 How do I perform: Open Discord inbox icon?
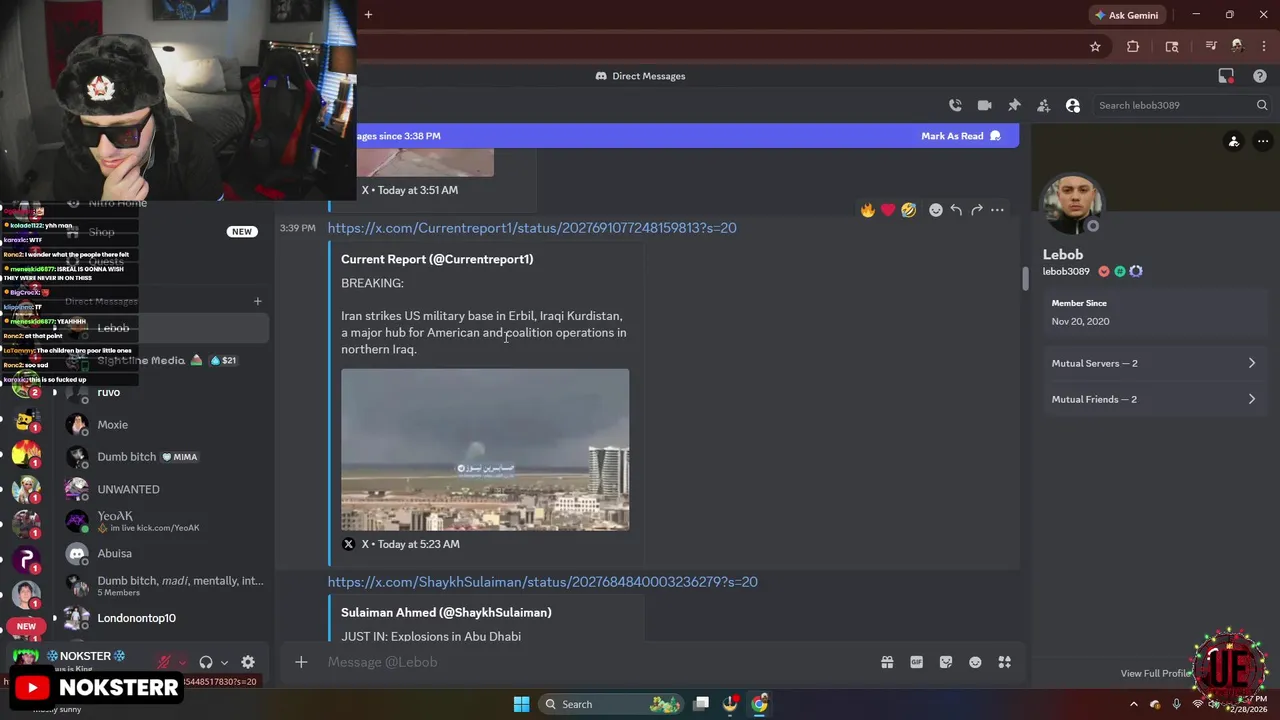click(1226, 76)
